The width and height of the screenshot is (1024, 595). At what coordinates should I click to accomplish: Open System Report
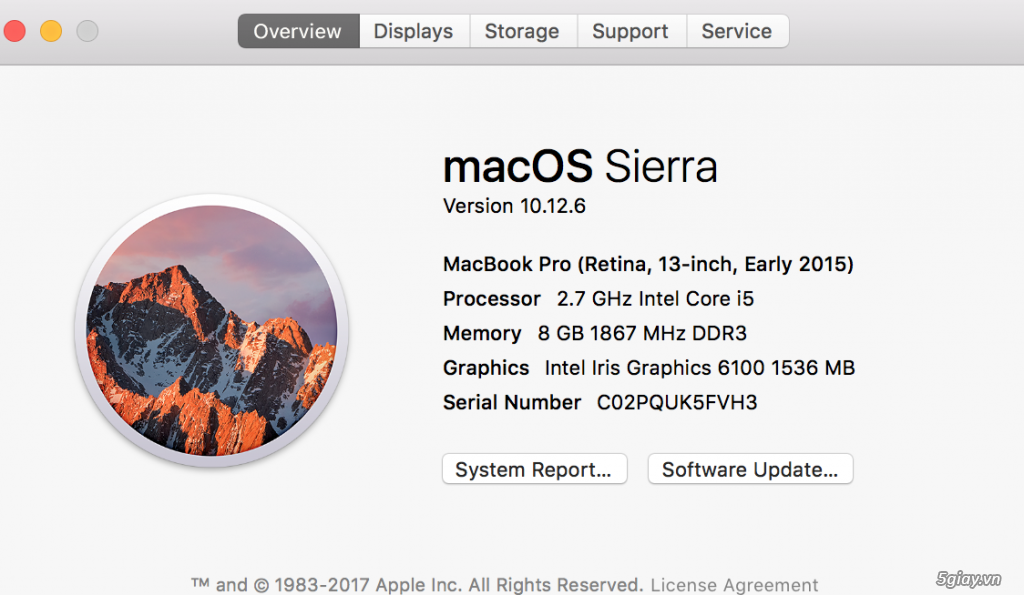pyautogui.click(x=534, y=468)
